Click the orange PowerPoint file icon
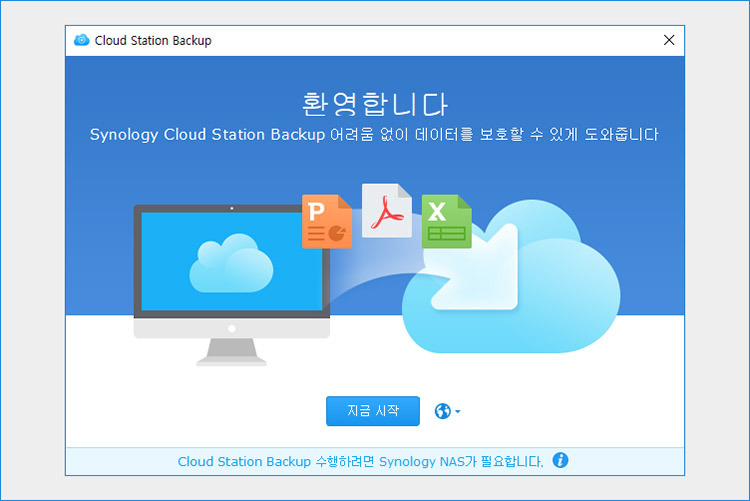750x501 pixels. [x=327, y=222]
